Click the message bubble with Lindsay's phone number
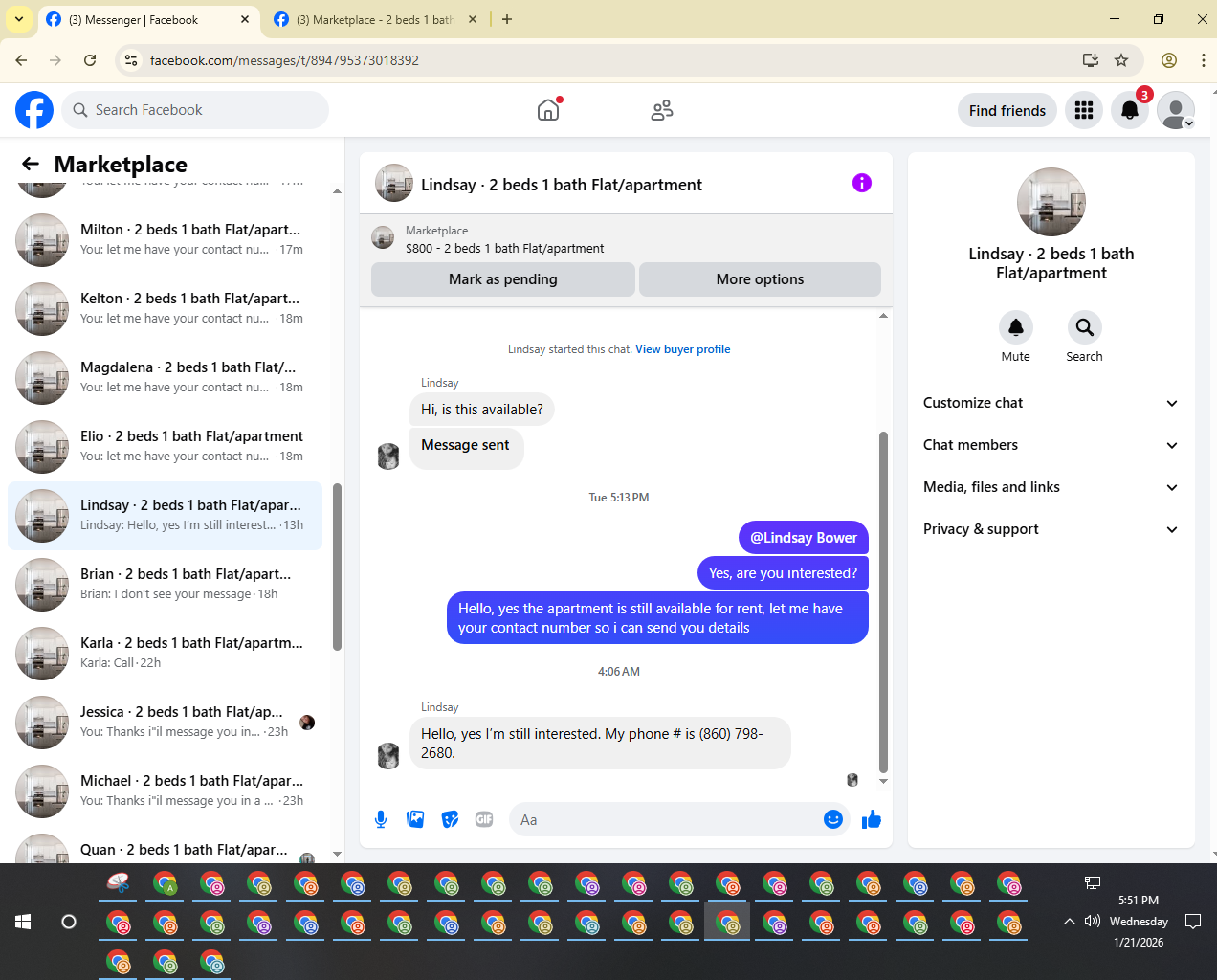The image size is (1217, 980). (600, 743)
